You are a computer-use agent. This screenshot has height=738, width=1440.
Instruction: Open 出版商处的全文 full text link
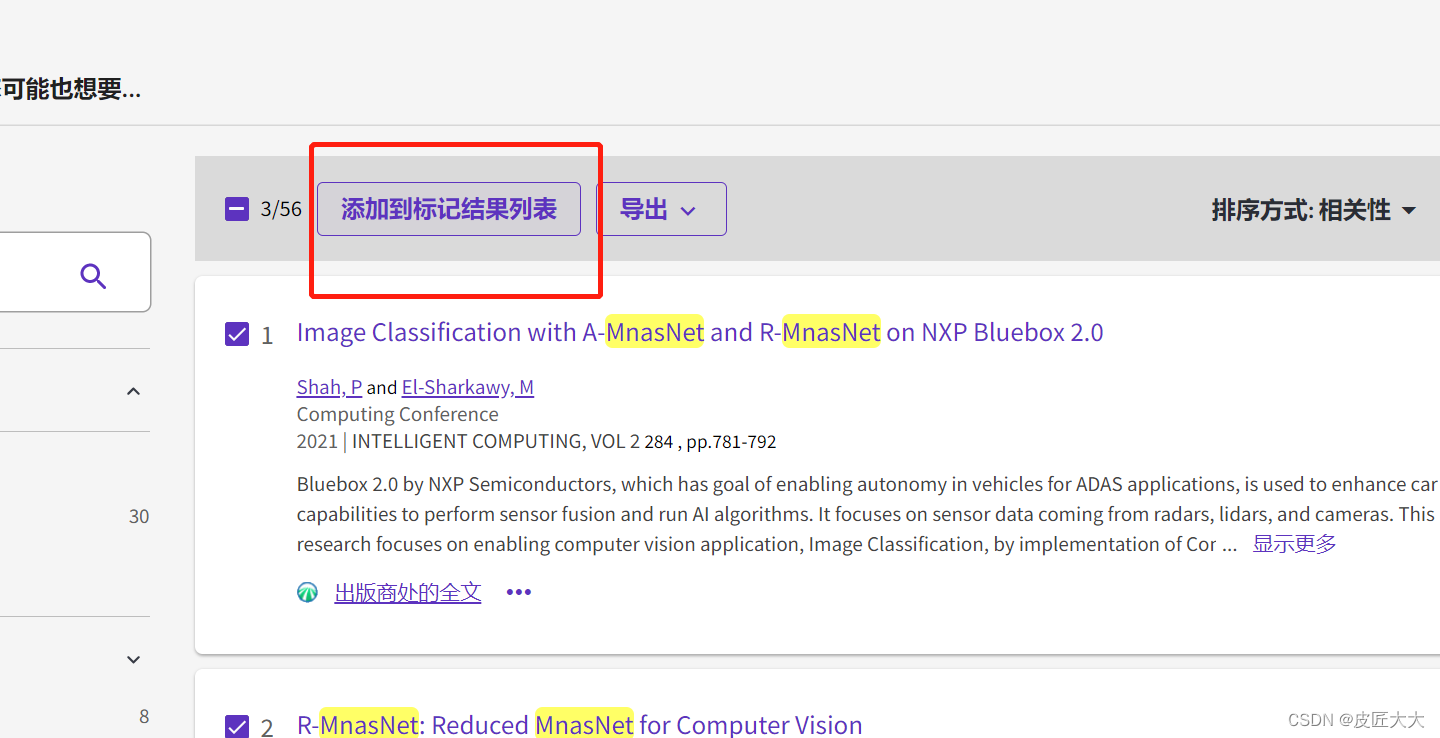pos(408,591)
